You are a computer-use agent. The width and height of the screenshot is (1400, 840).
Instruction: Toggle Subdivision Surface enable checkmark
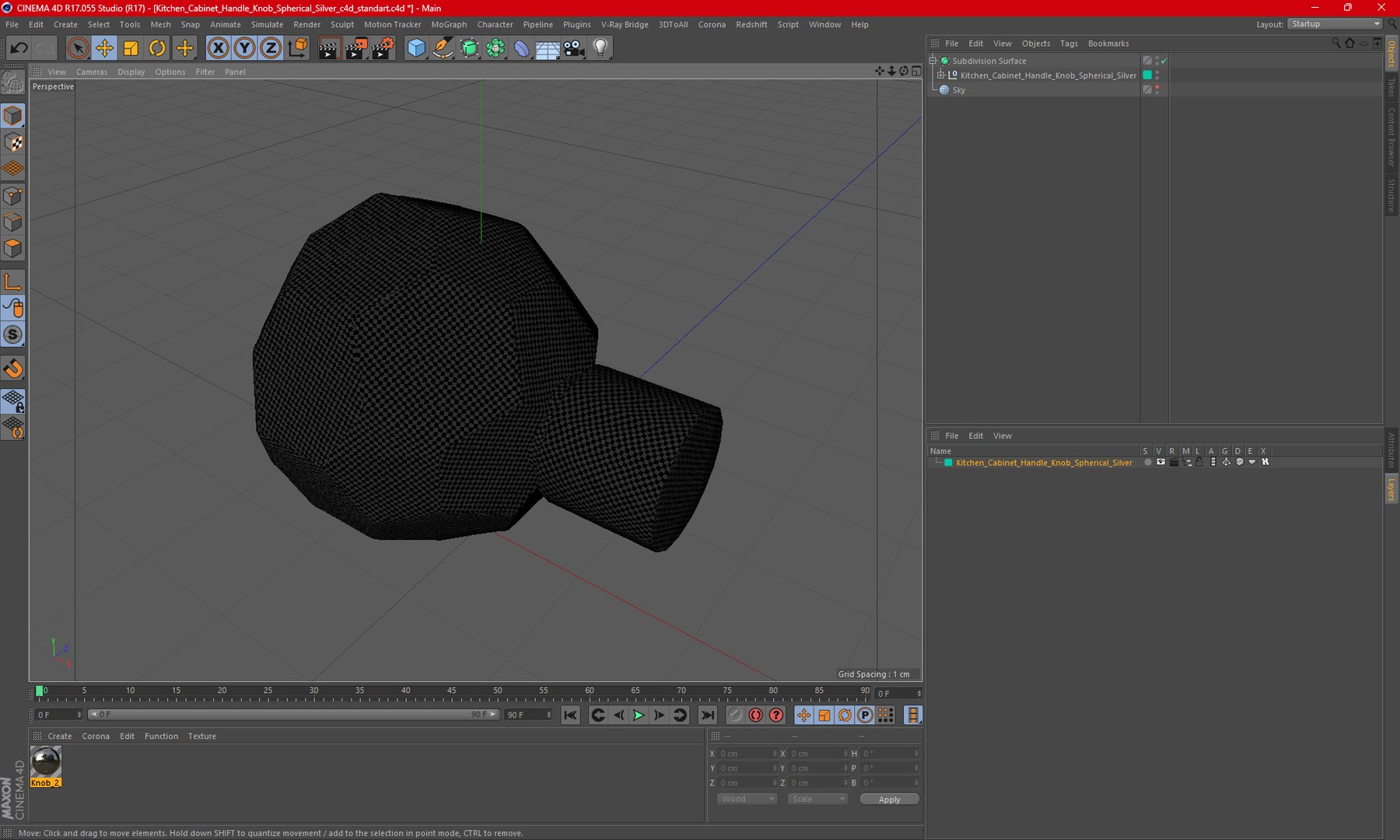pos(1164,61)
